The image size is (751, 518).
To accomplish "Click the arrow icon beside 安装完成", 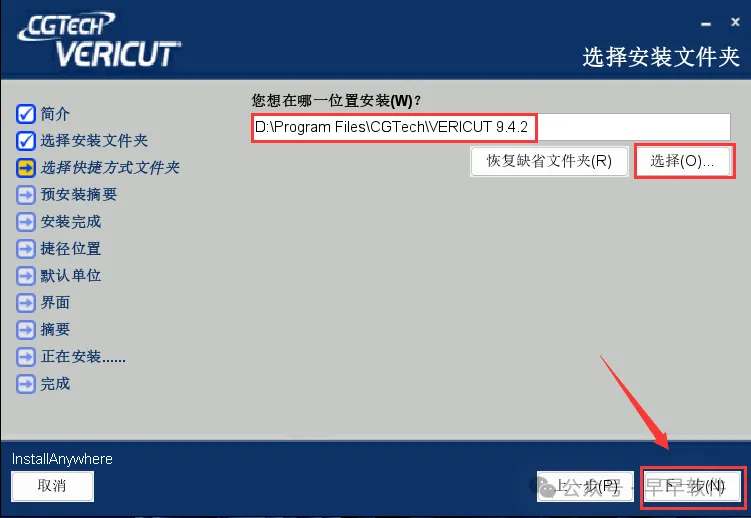I will point(25,222).
